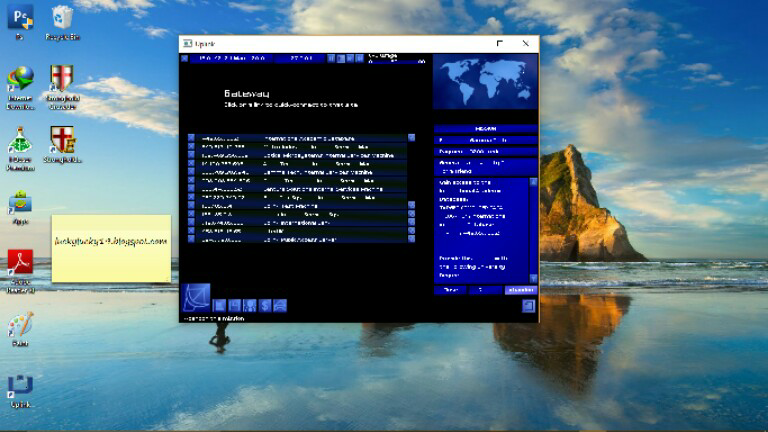The height and width of the screenshot is (432, 768).
Task: Open the hardware screen icon in bottom toolbar
Action: (220, 305)
